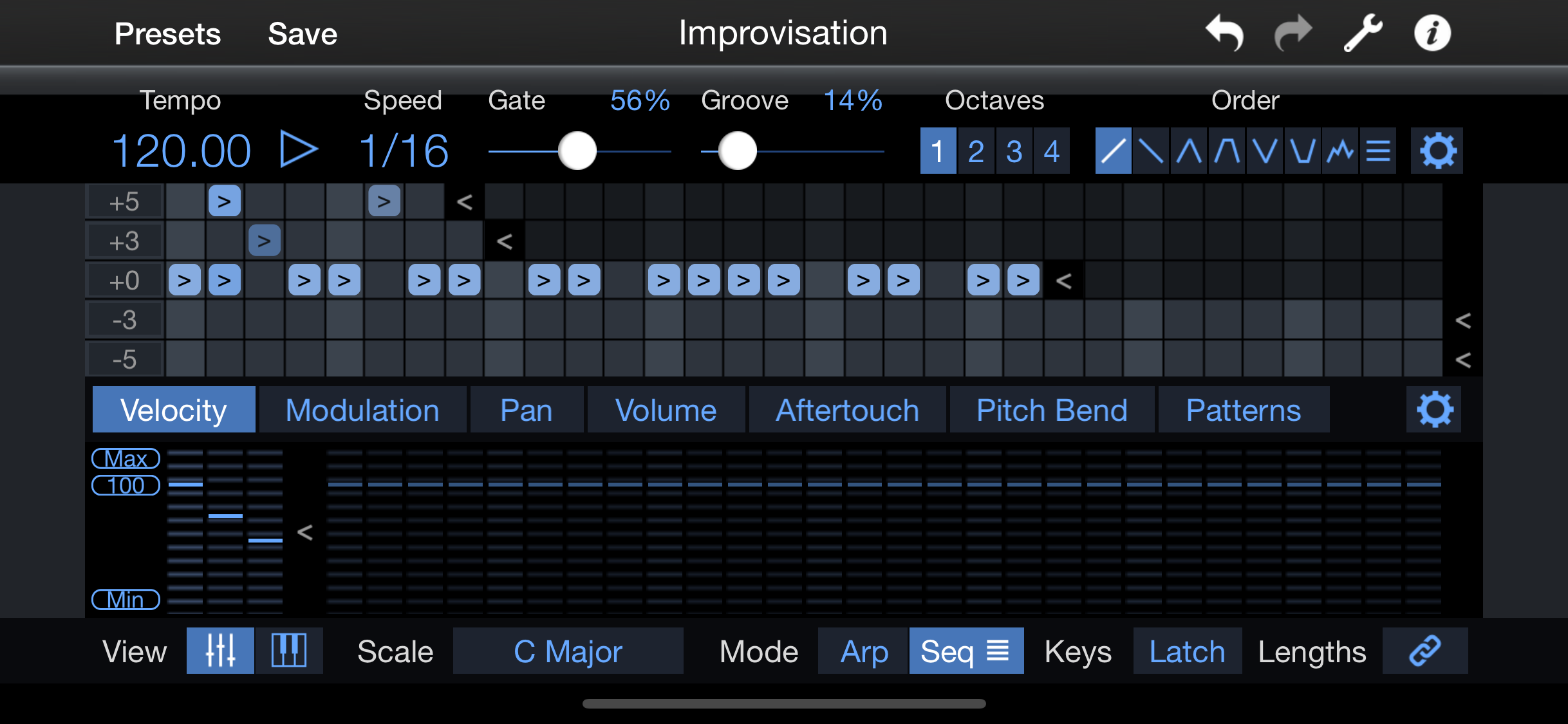The height and width of the screenshot is (724, 1568).
Task: Set octaves to 1
Action: 938,151
